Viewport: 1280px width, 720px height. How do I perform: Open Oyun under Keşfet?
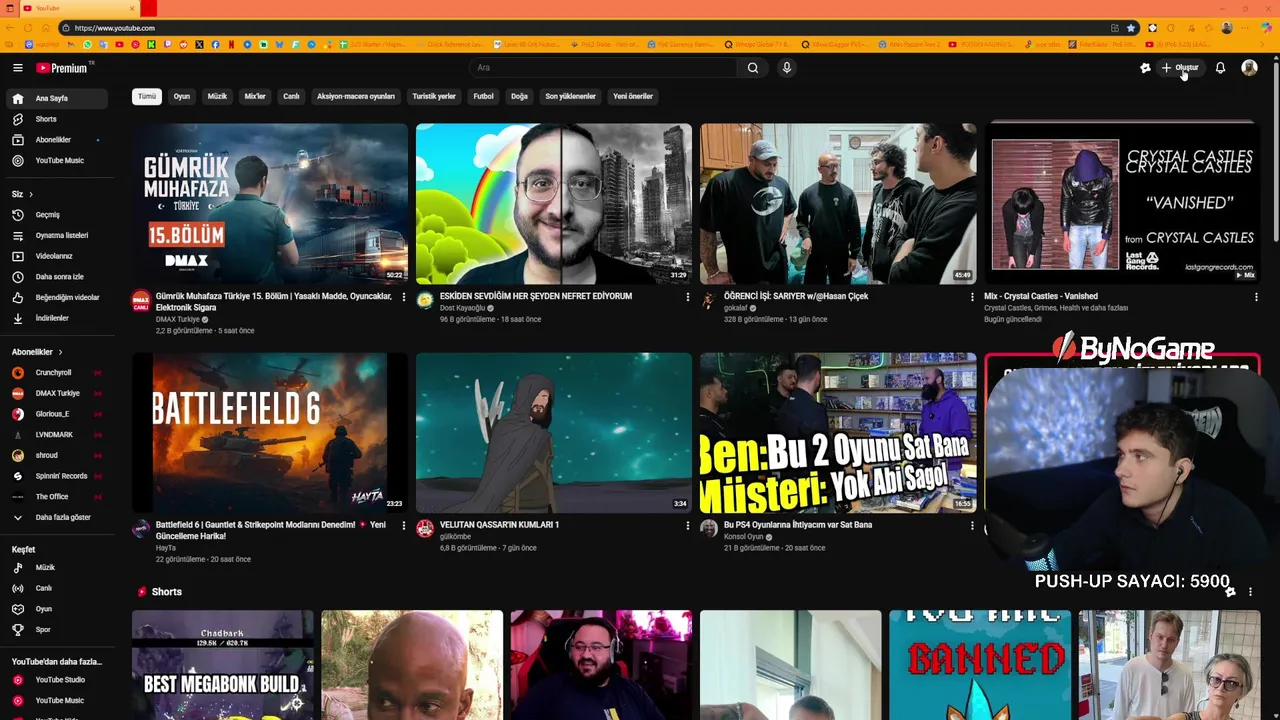coord(57,609)
